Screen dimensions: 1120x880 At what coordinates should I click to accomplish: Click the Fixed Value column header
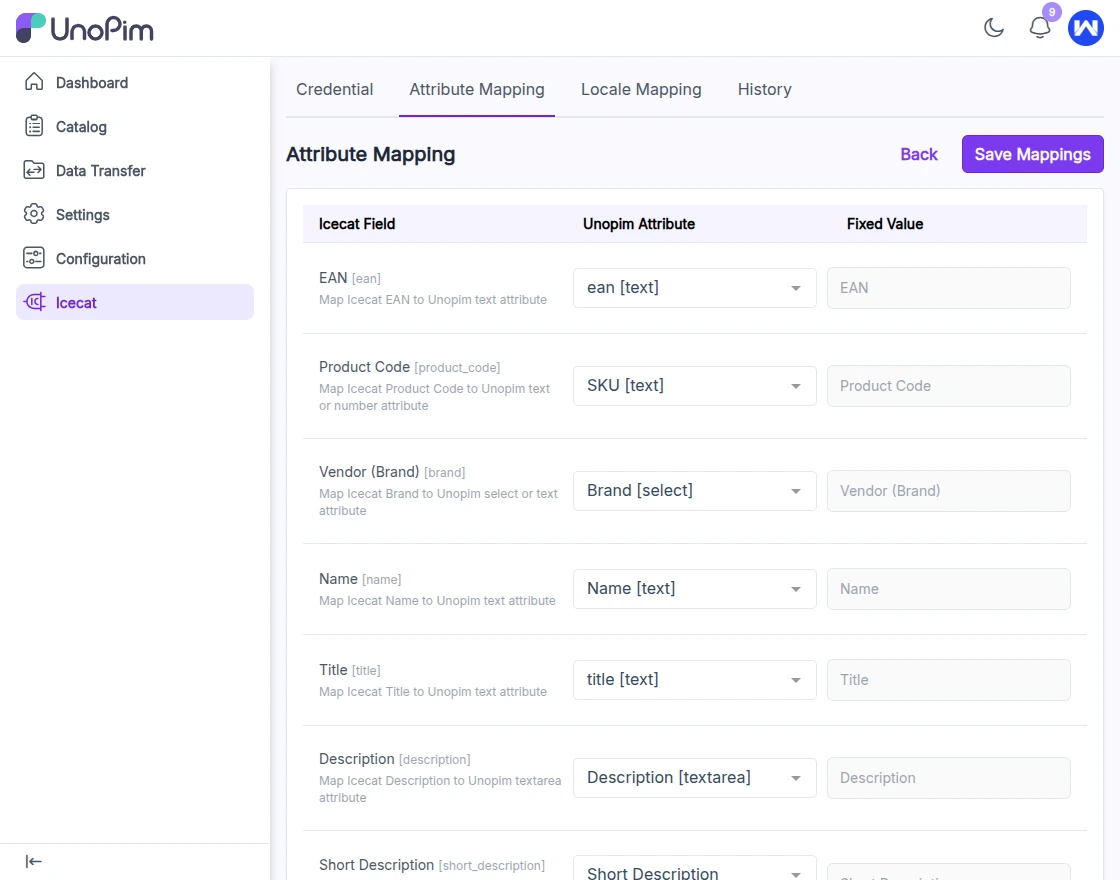pyautogui.click(x=884, y=224)
